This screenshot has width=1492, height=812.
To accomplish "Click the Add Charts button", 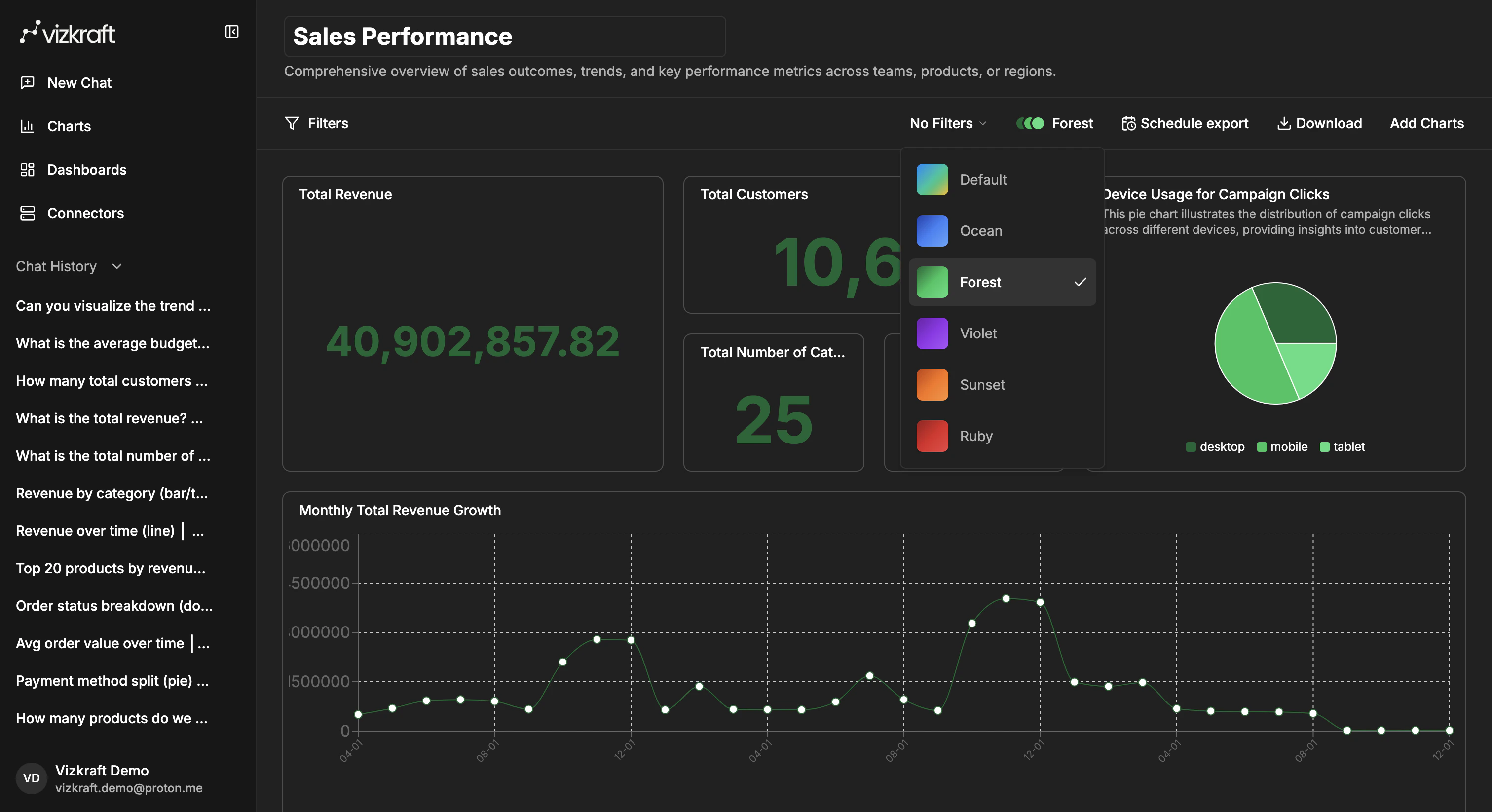I will pos(1426,123).
